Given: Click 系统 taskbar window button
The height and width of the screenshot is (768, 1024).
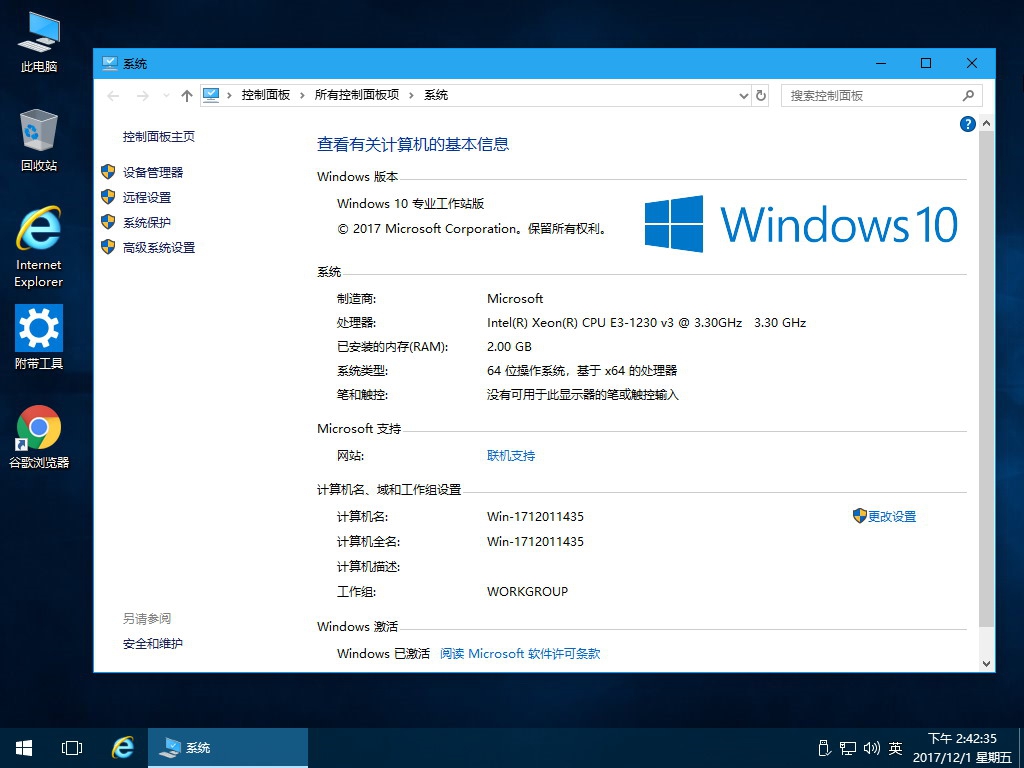Looking at the screenshot, I should [228, 748].
